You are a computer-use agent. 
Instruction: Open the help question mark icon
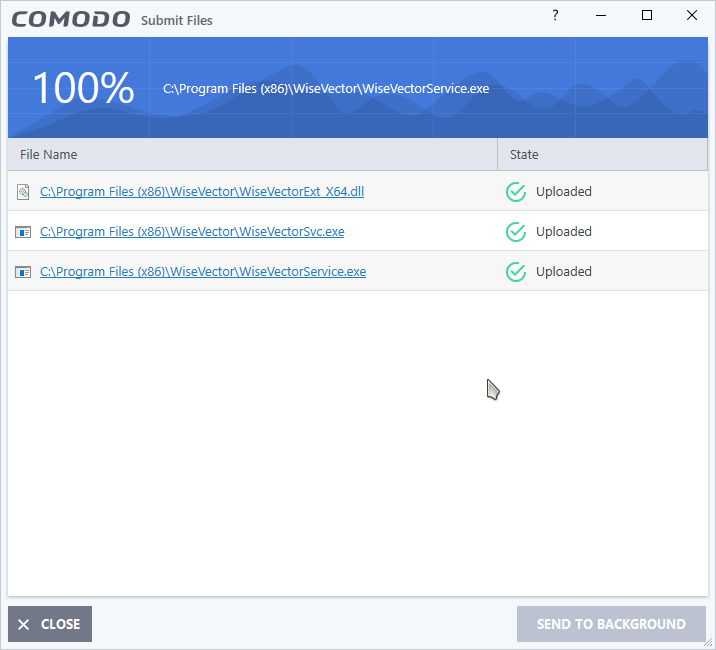[x=555, y=16]
